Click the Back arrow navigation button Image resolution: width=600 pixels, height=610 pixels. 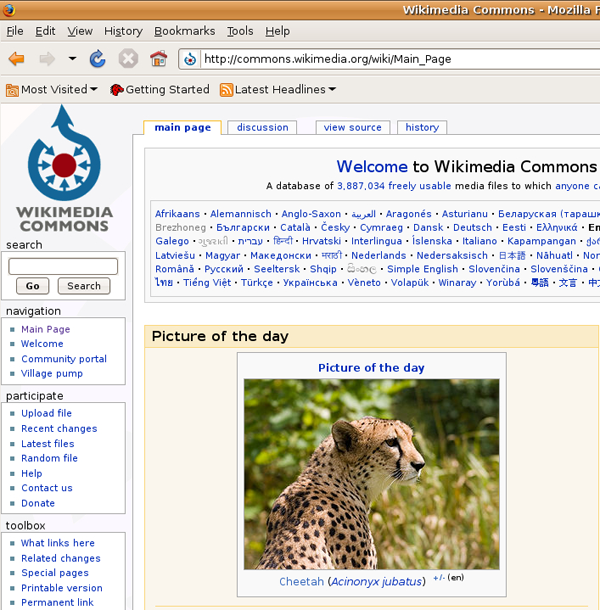click(16, 59)
